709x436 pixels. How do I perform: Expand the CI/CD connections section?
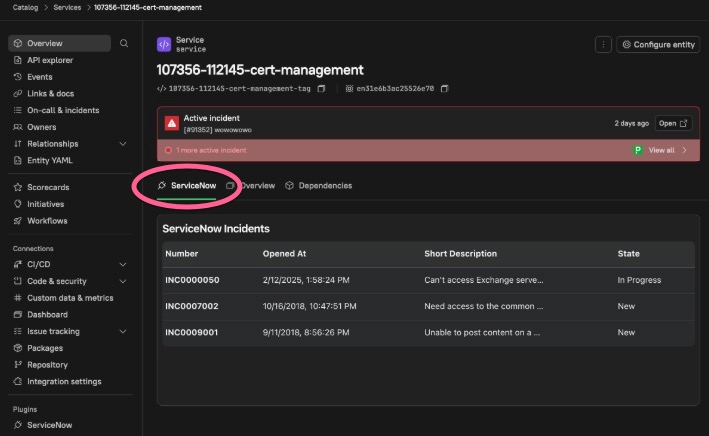tap(123, 265)
